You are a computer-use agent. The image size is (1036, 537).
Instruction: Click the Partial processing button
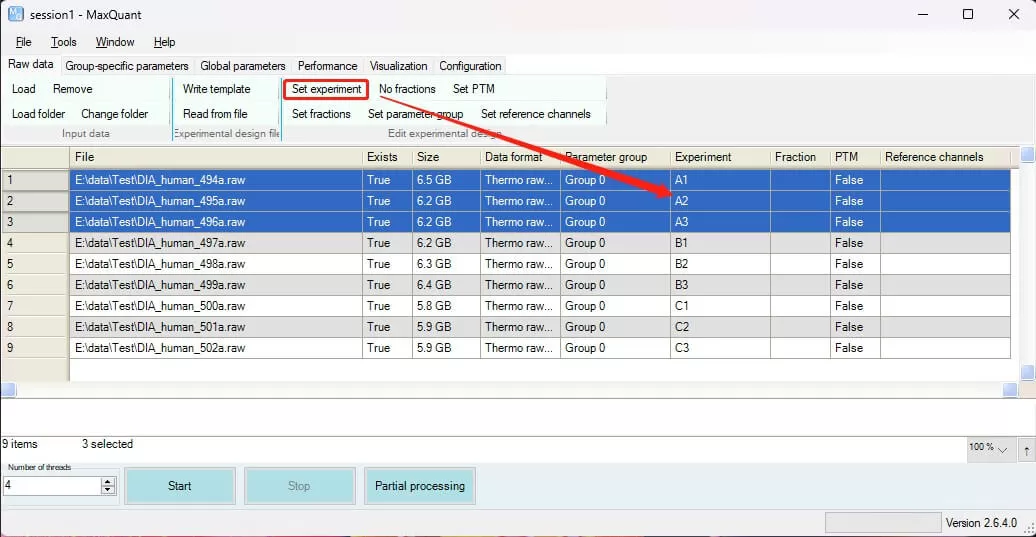tap(420, 486)
